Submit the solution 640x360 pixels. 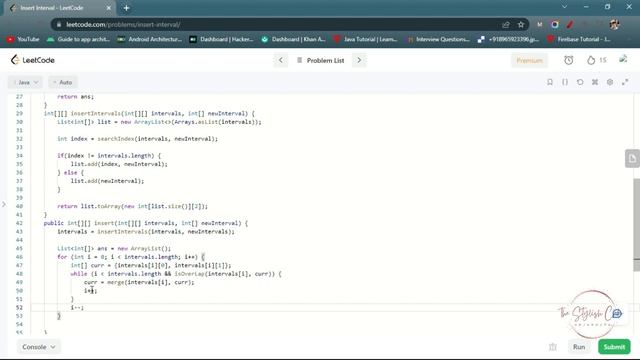point(614,347)
